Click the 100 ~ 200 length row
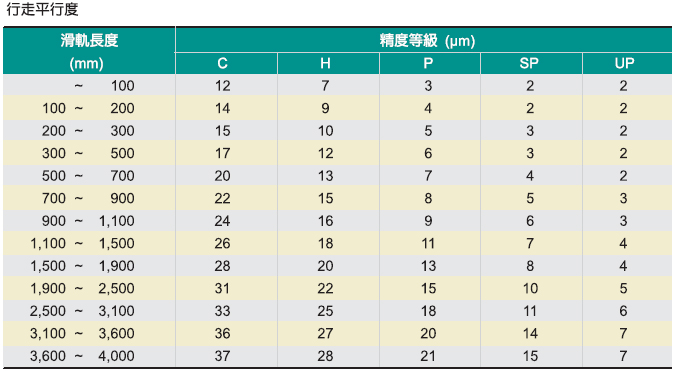 click(x=338, y=108)
